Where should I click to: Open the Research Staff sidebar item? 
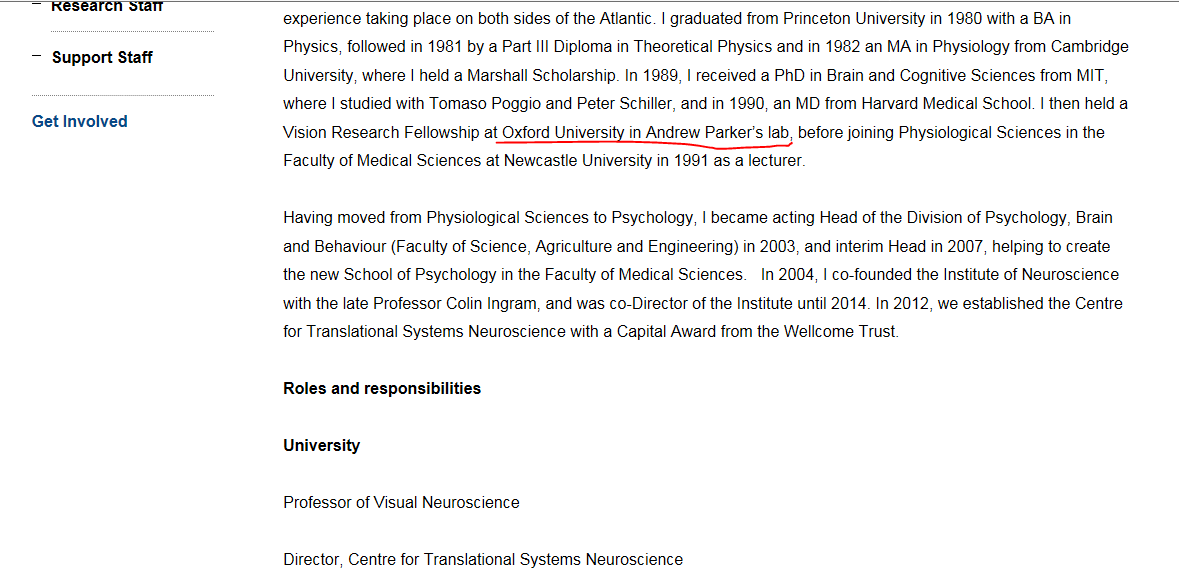point(107,6)
